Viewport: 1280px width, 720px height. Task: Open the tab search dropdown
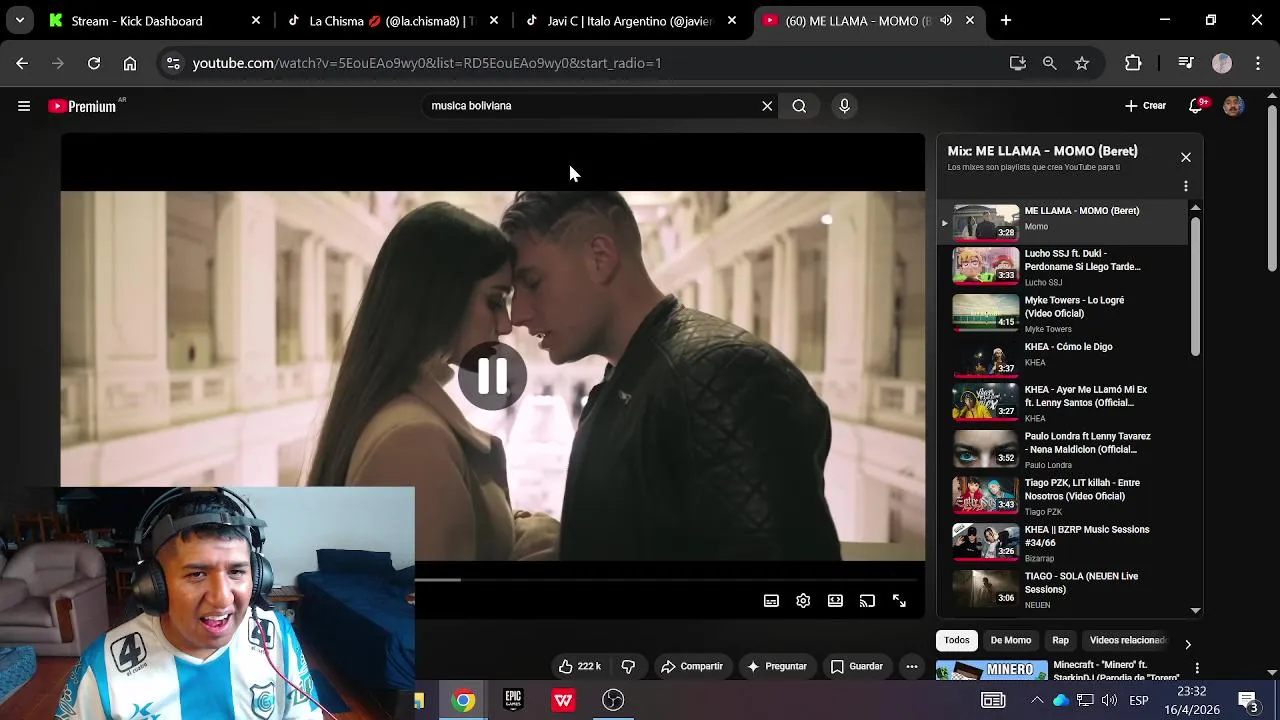pyautogui.click(x=20, y=20)
